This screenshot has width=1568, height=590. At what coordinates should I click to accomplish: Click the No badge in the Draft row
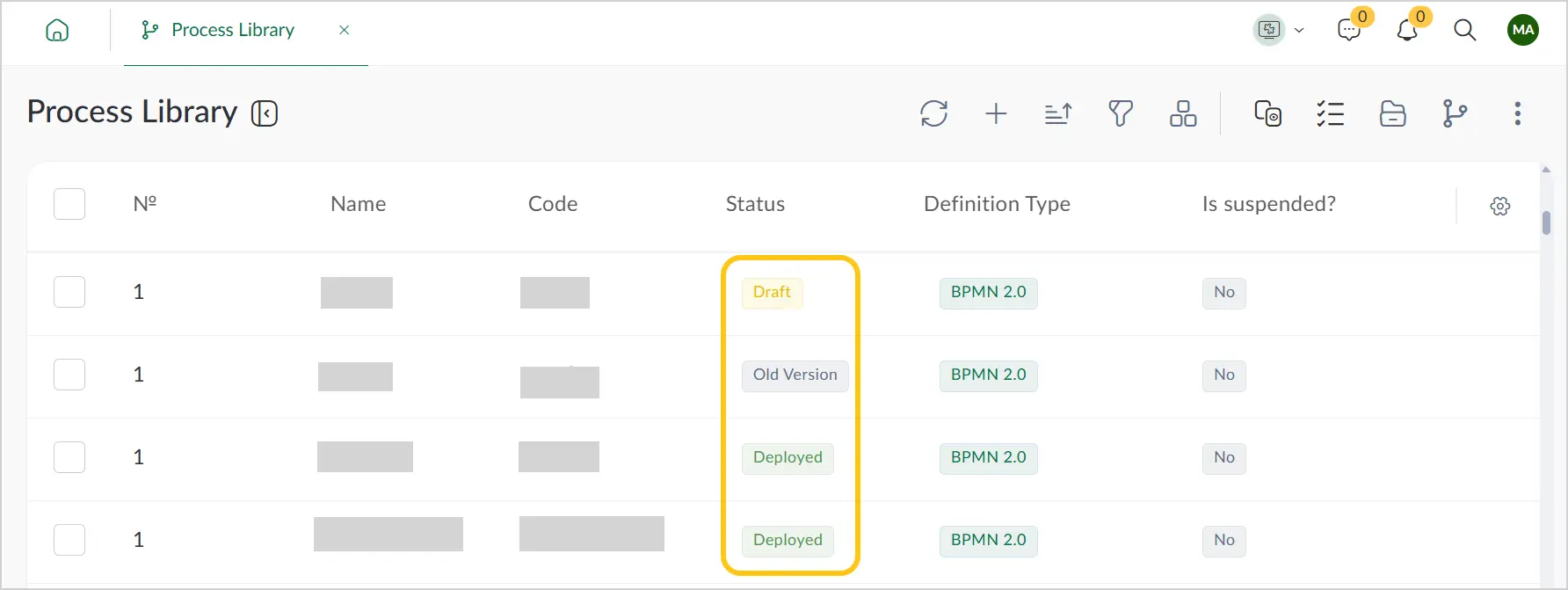point(1223,292)
